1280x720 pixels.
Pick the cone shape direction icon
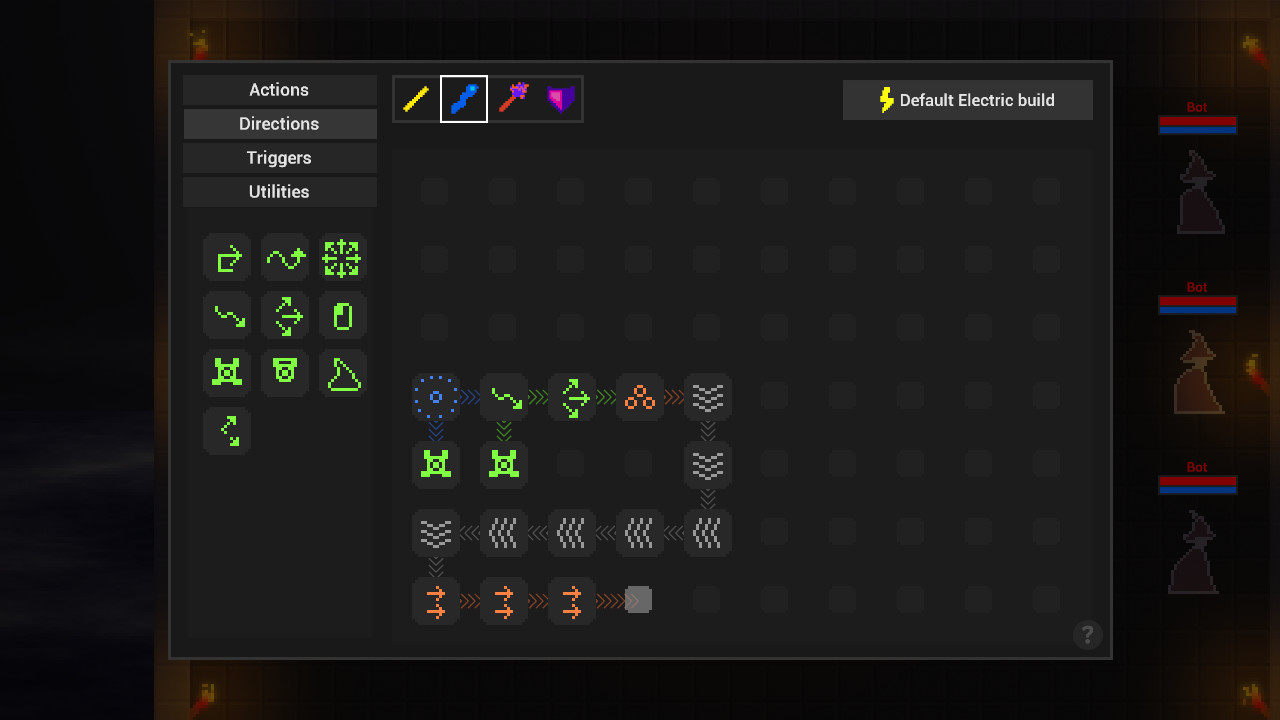coord(343,374)
